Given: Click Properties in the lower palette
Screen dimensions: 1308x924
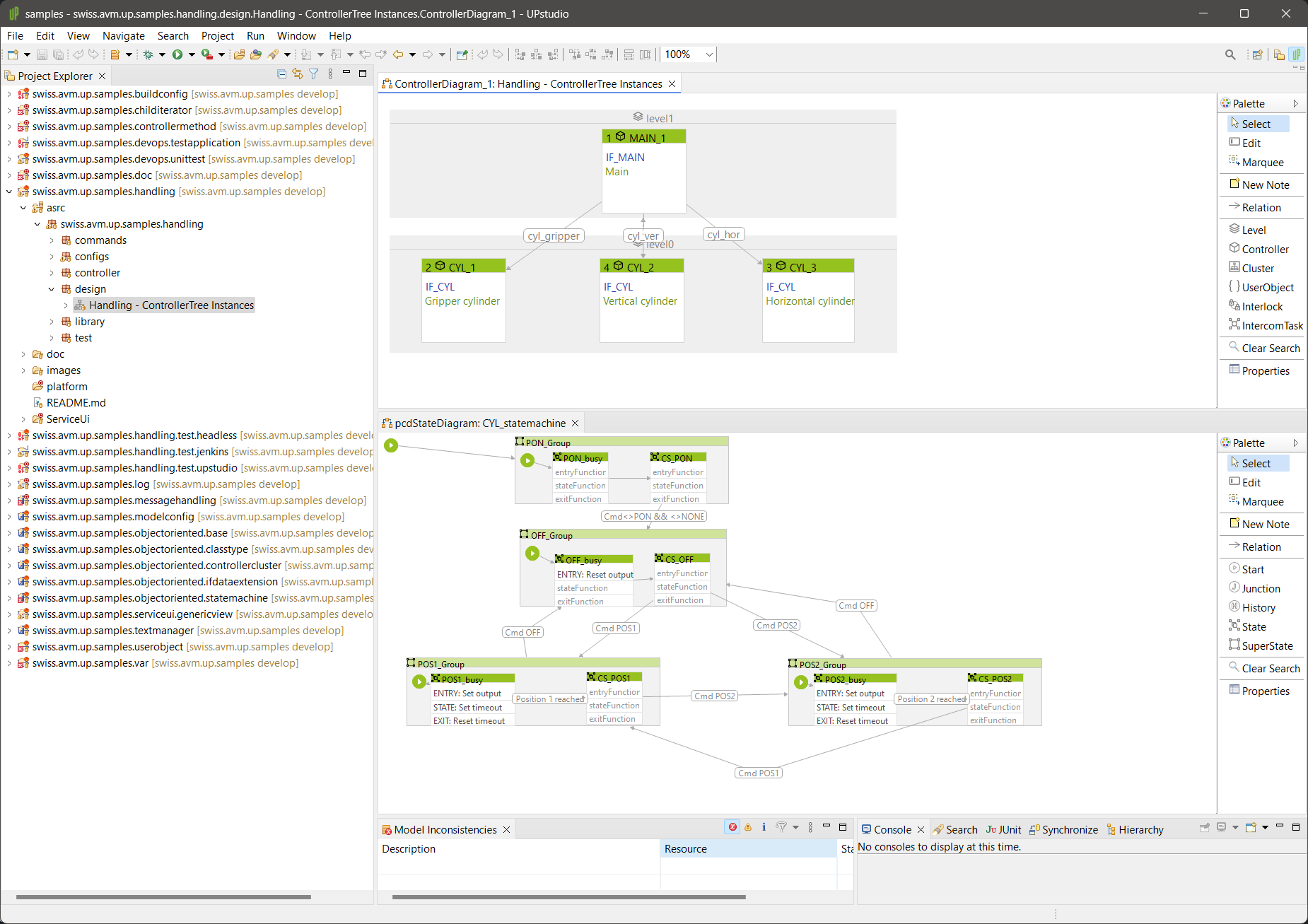Looking at the screenshot, I should (1265, 691).
